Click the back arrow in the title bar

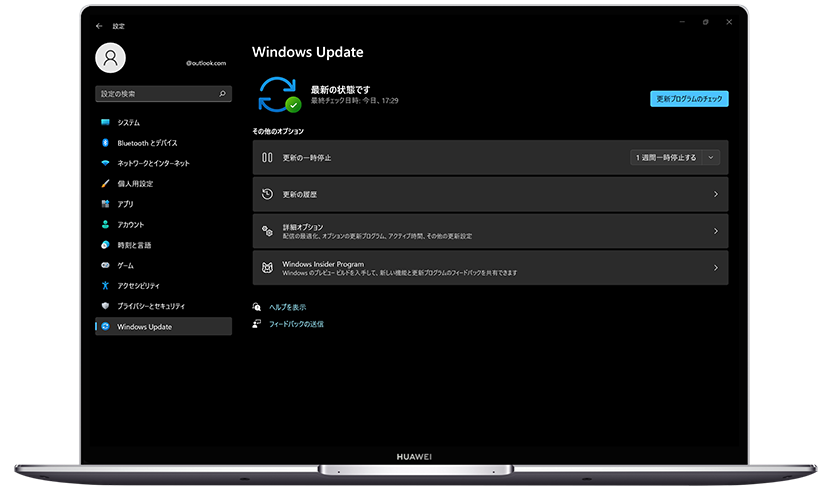98,25
